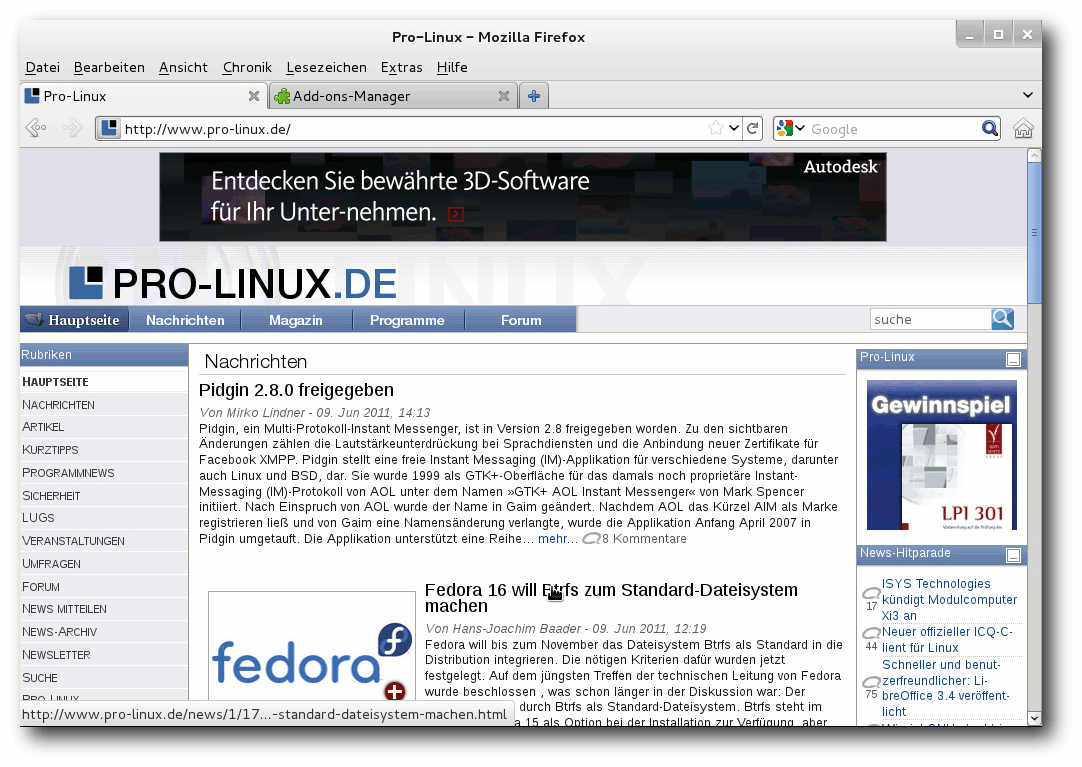Viewport: 1082px width, 767px height.
Task: Open the Magazin navigation tab
Action: click(x=295, y=320)
